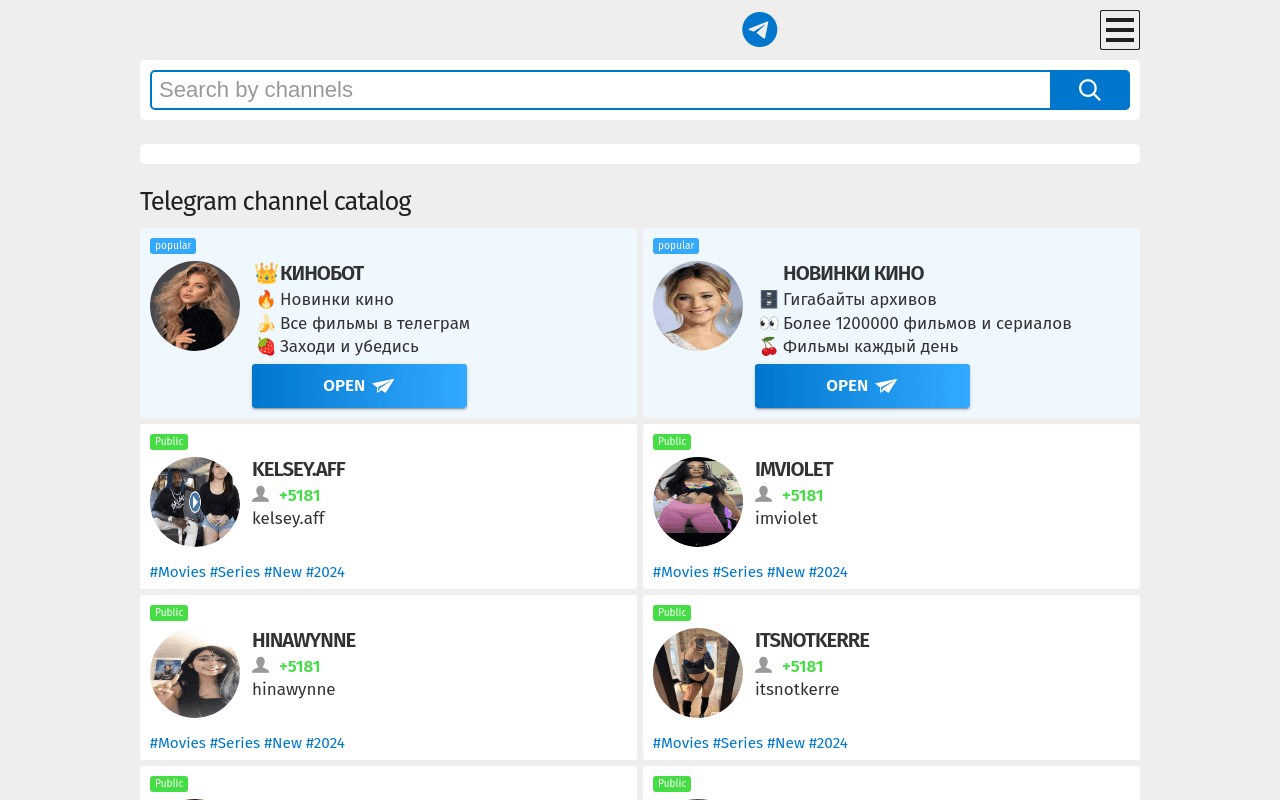Click the ITSNOTKERRE avatar thumbnail
The width and height of the screenshot is (1280, 800).
pyautogui.click(x=698, y=673)
